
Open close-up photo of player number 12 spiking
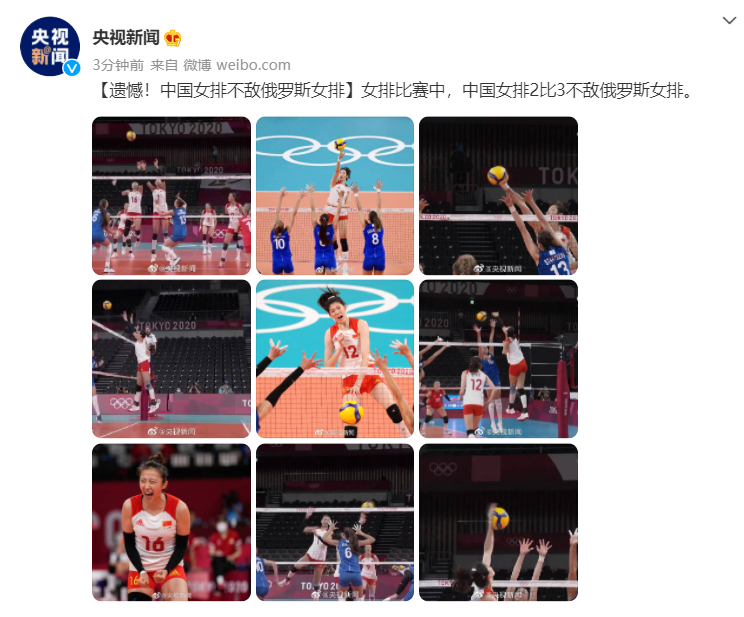click(335, 359)
